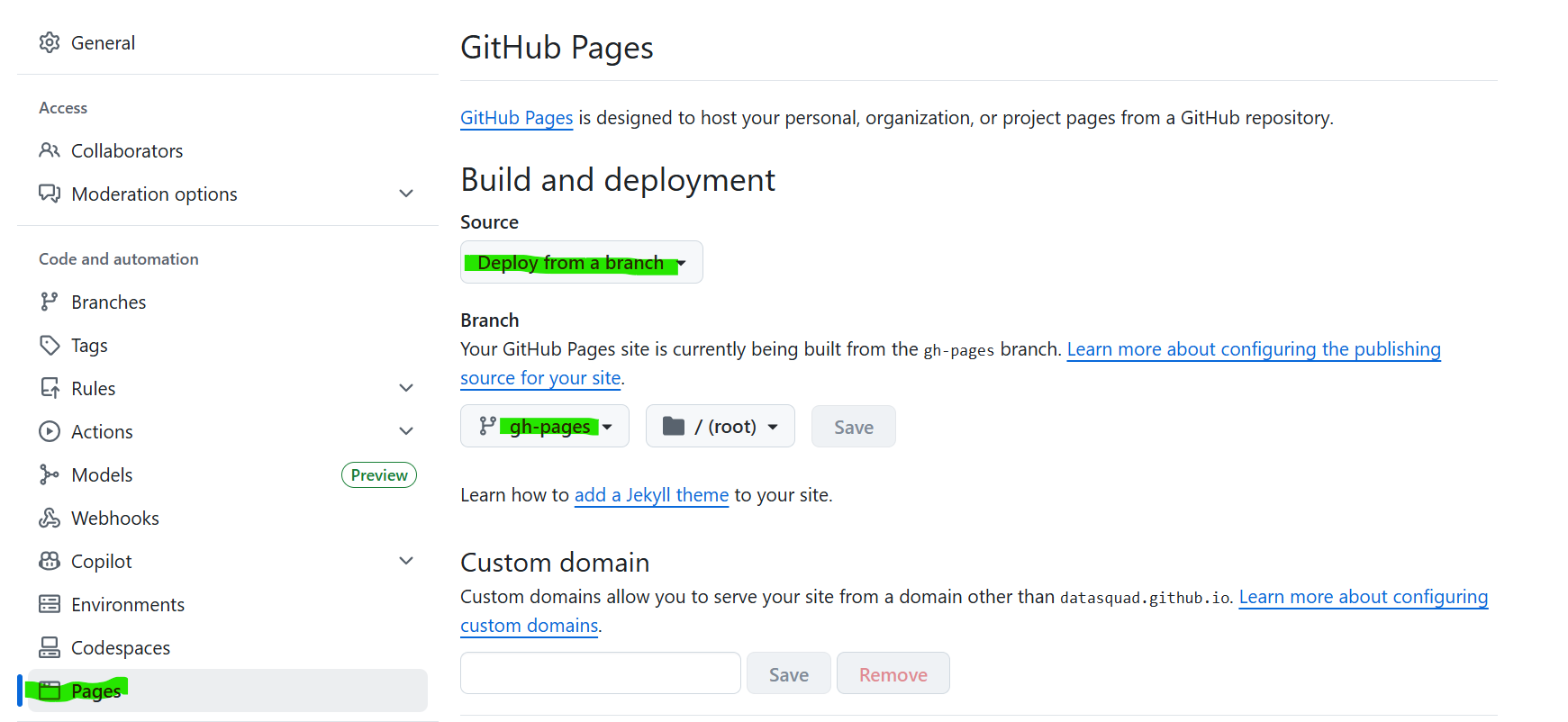This screenshot has height=722, width=1568.
Task: Click the Webhooks icon
Action: pos(50,518)
